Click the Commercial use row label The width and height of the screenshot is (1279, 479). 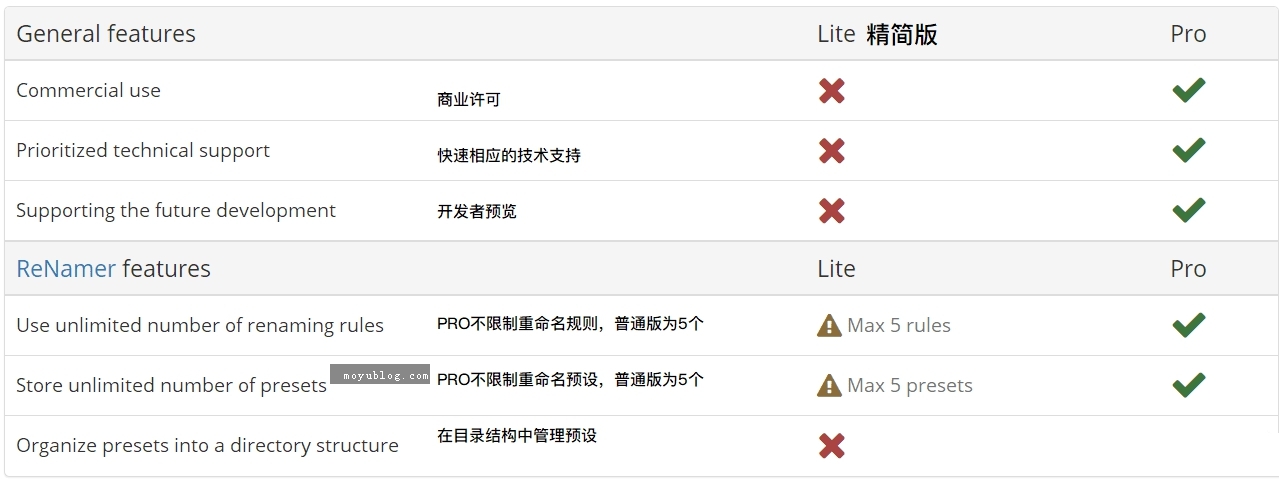pos(88,90)
